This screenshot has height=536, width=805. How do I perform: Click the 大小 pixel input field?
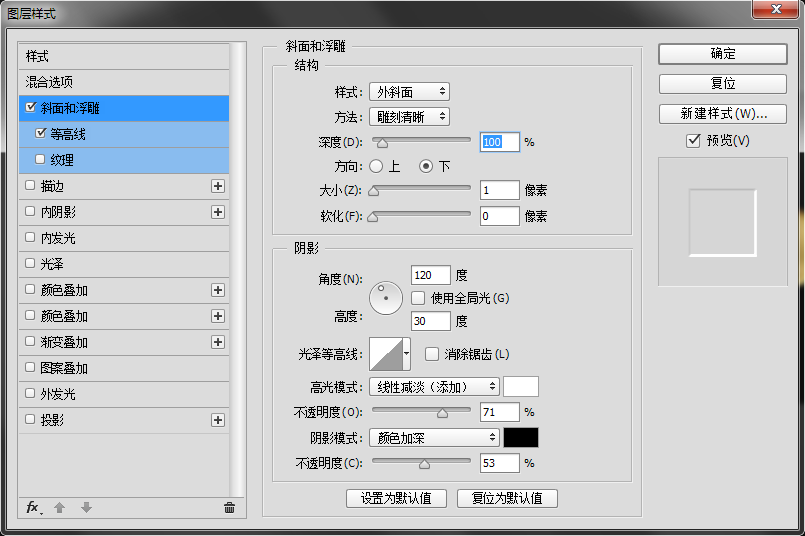click(500, 190)
